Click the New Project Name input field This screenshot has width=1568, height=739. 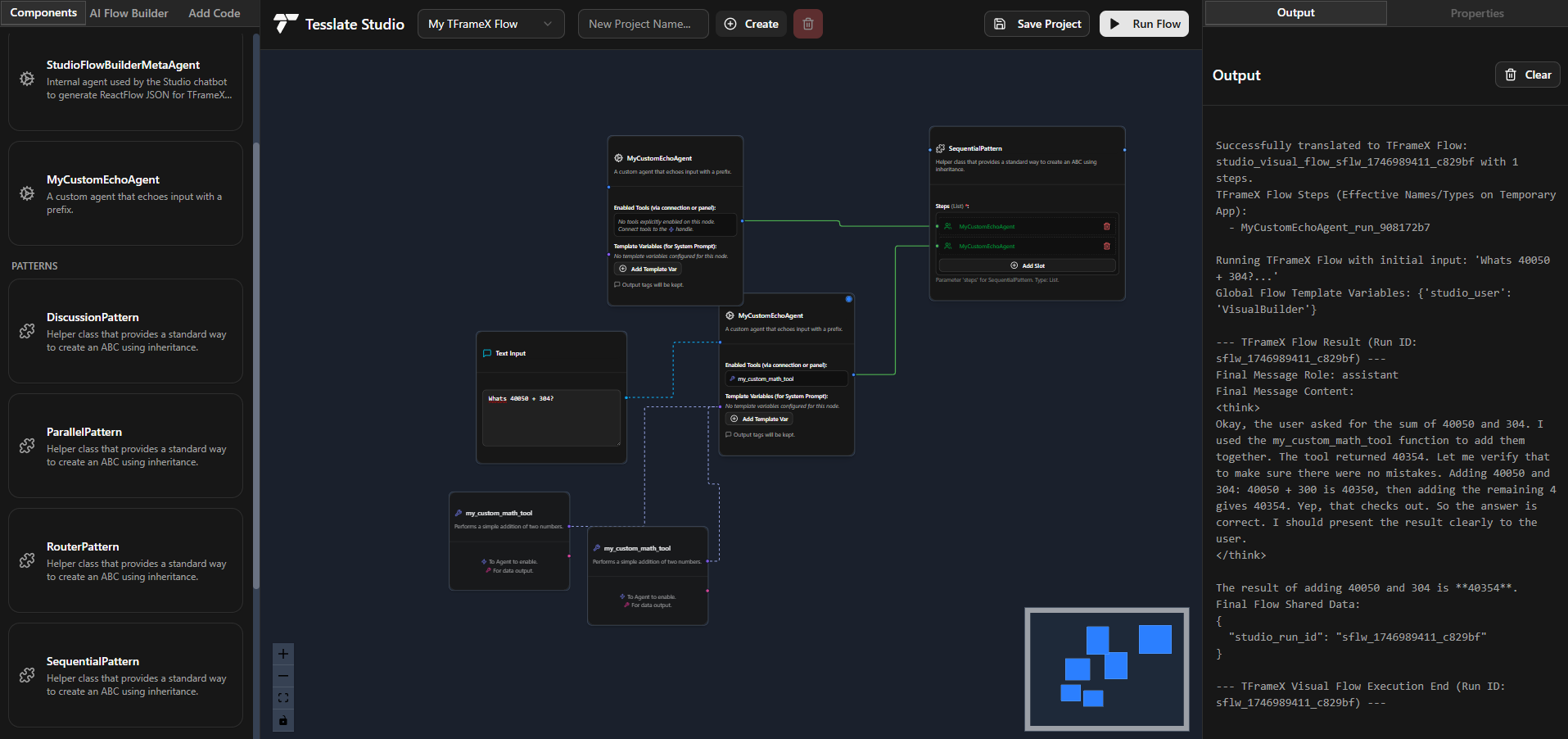coord(643,24)
